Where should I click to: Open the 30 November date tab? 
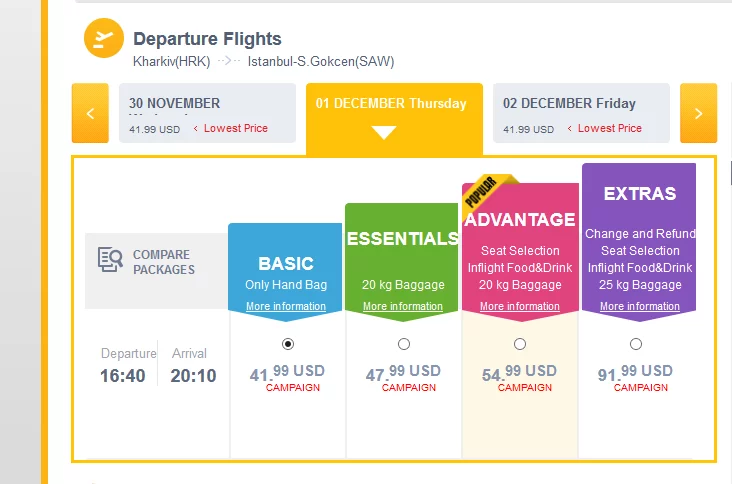(x=207, y=113)
